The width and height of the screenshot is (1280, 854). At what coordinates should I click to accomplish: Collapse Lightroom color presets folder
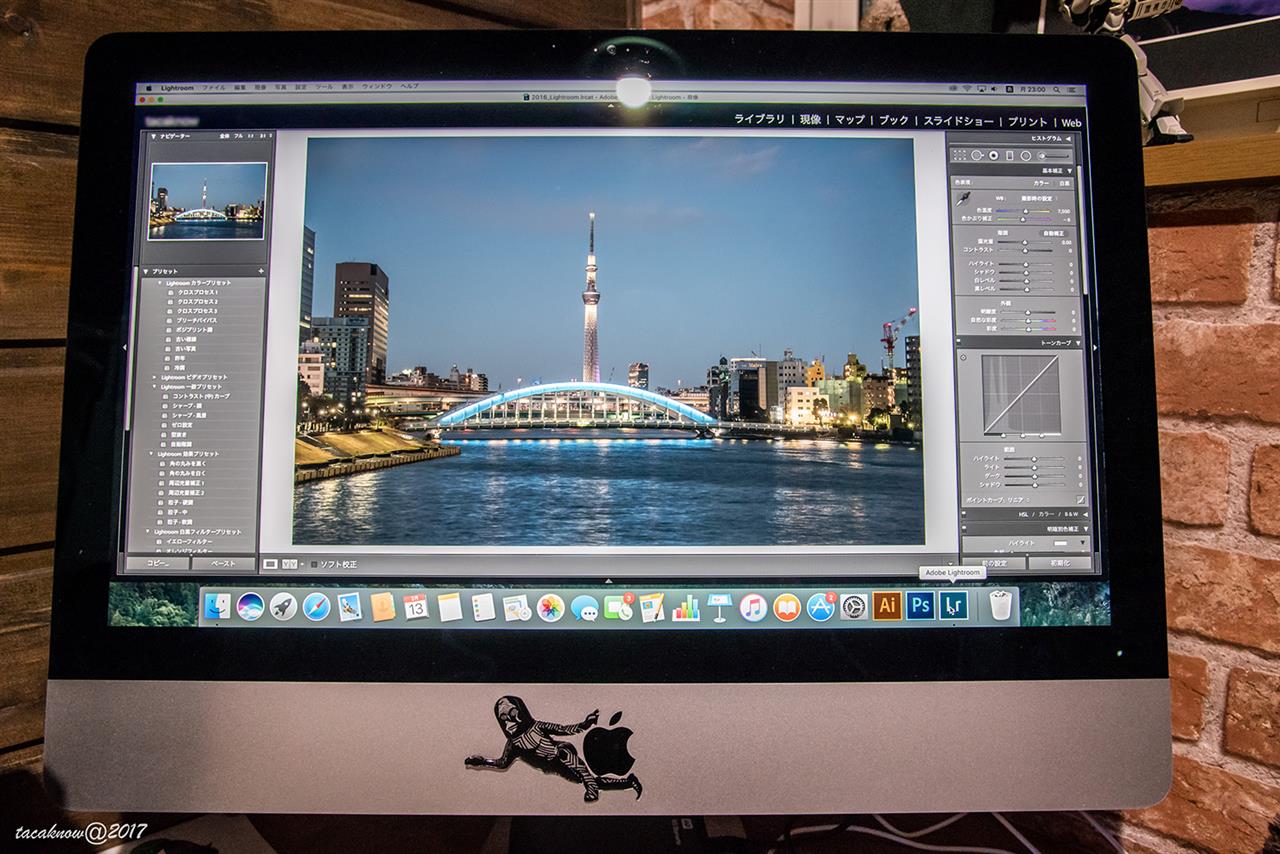click(x=159, y=283)
